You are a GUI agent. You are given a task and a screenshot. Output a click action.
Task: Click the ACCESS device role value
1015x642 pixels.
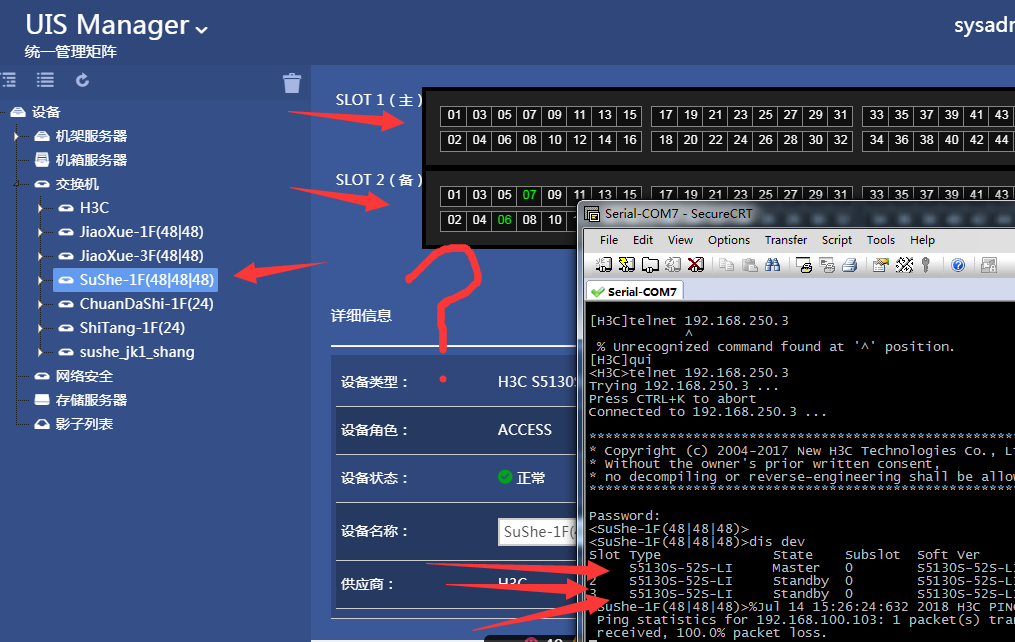tap(524, 430)
